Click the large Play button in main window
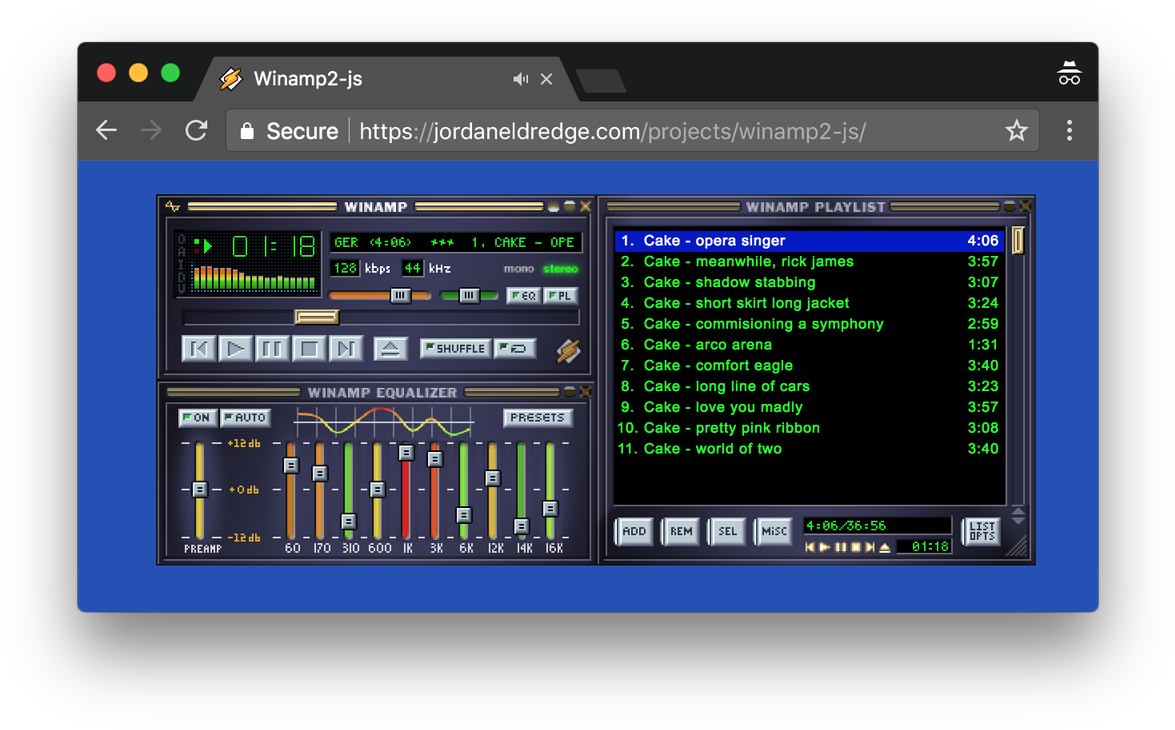 pos(235,349)
